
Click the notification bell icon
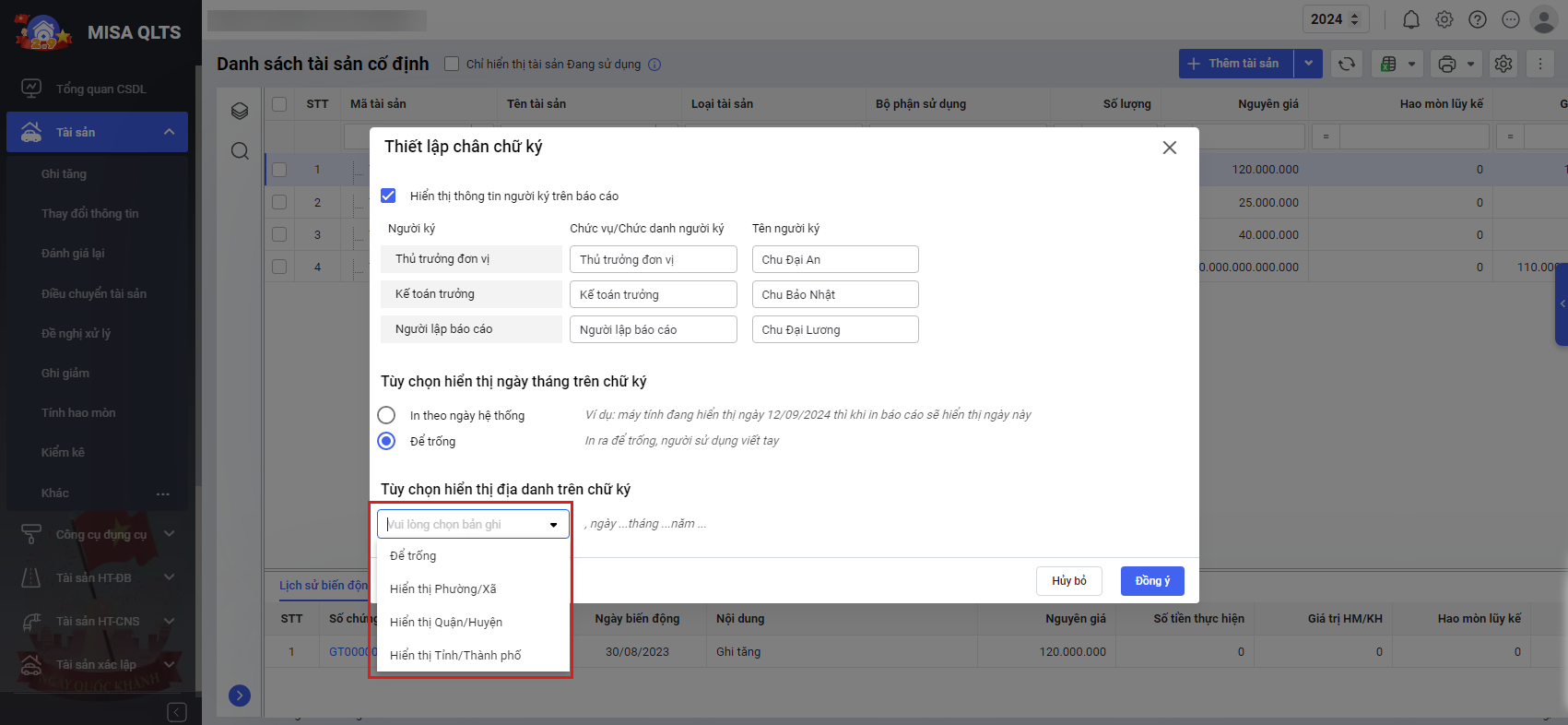point(1410,19)
